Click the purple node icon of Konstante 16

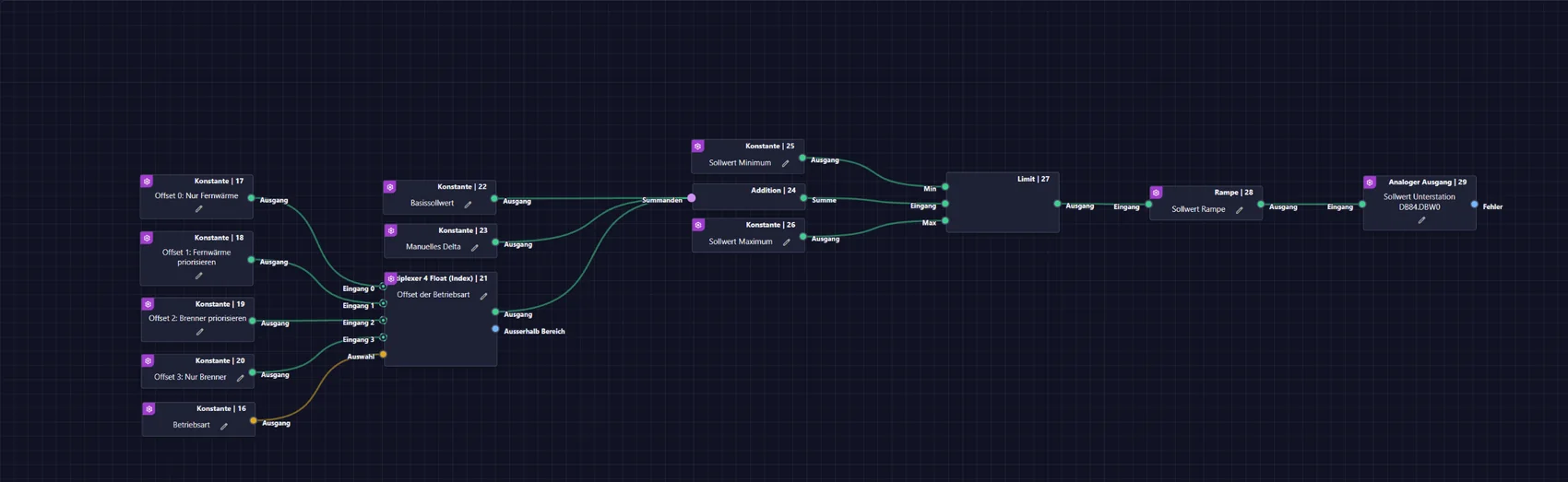[x=148, y=409]
